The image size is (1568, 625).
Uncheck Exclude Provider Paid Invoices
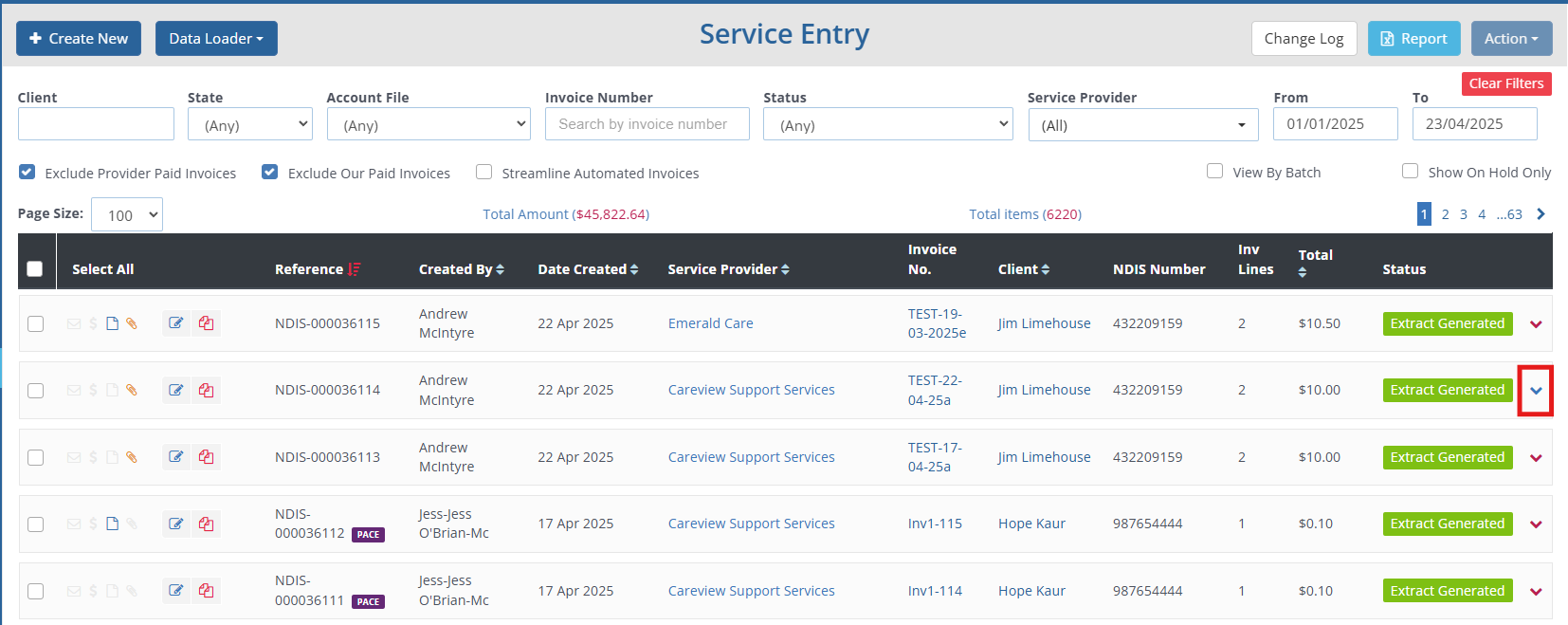click(x=27, y=173)
